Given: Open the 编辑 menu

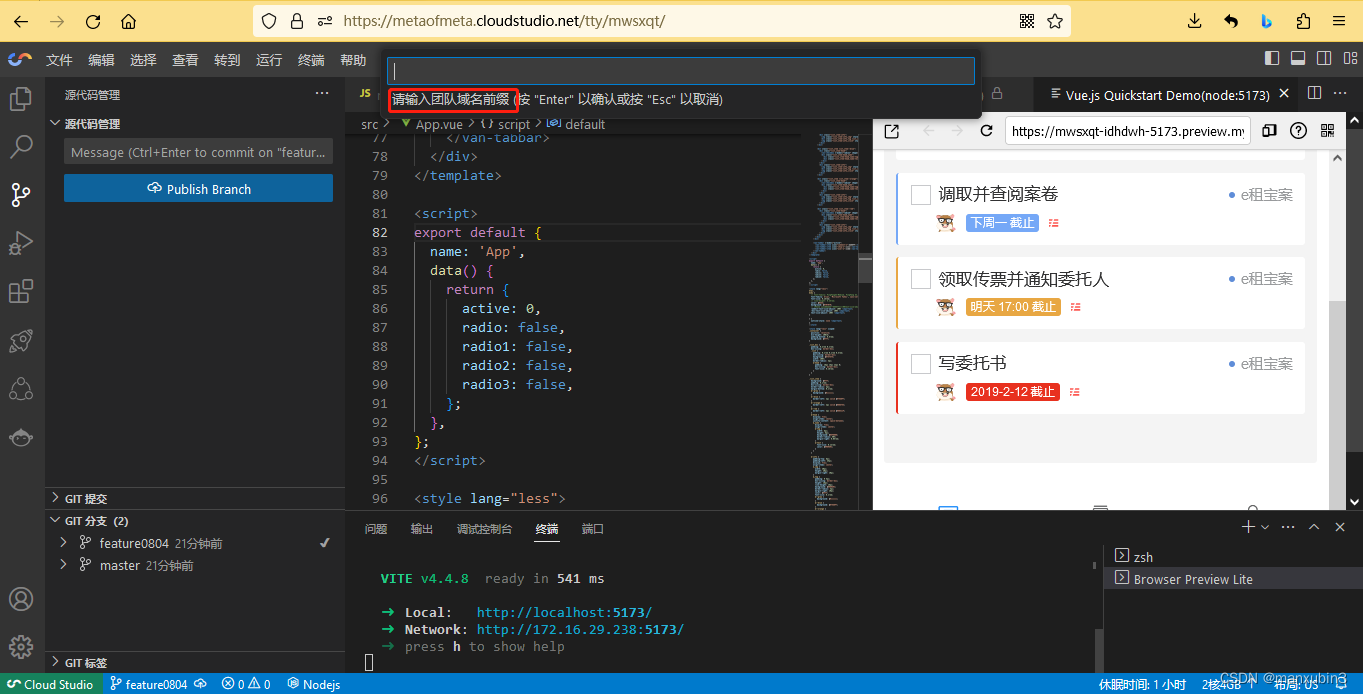Looking at the screenshot, I should tap(101, 60).
